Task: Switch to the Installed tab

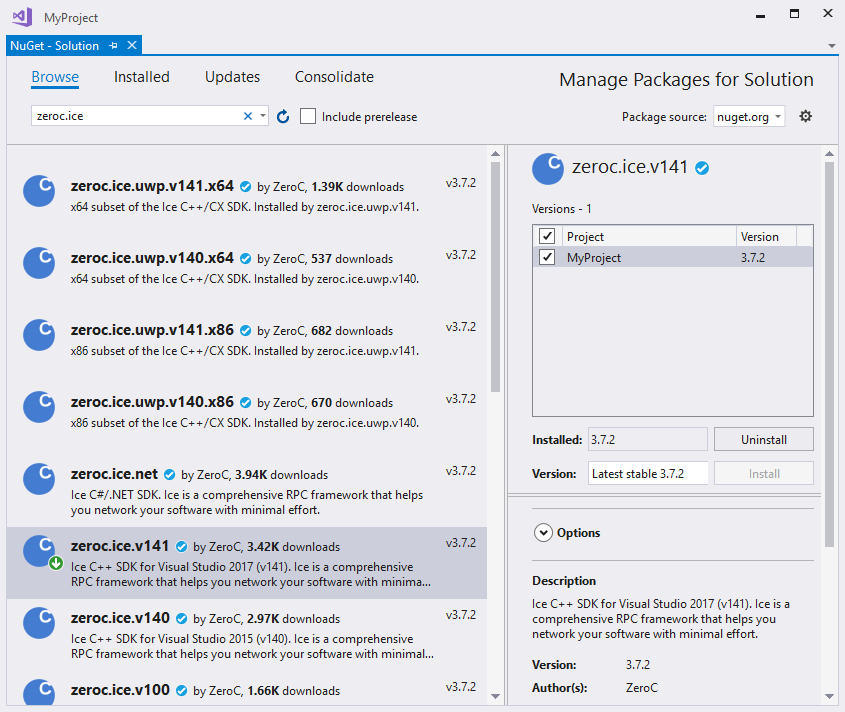Action: coord(141,77)
